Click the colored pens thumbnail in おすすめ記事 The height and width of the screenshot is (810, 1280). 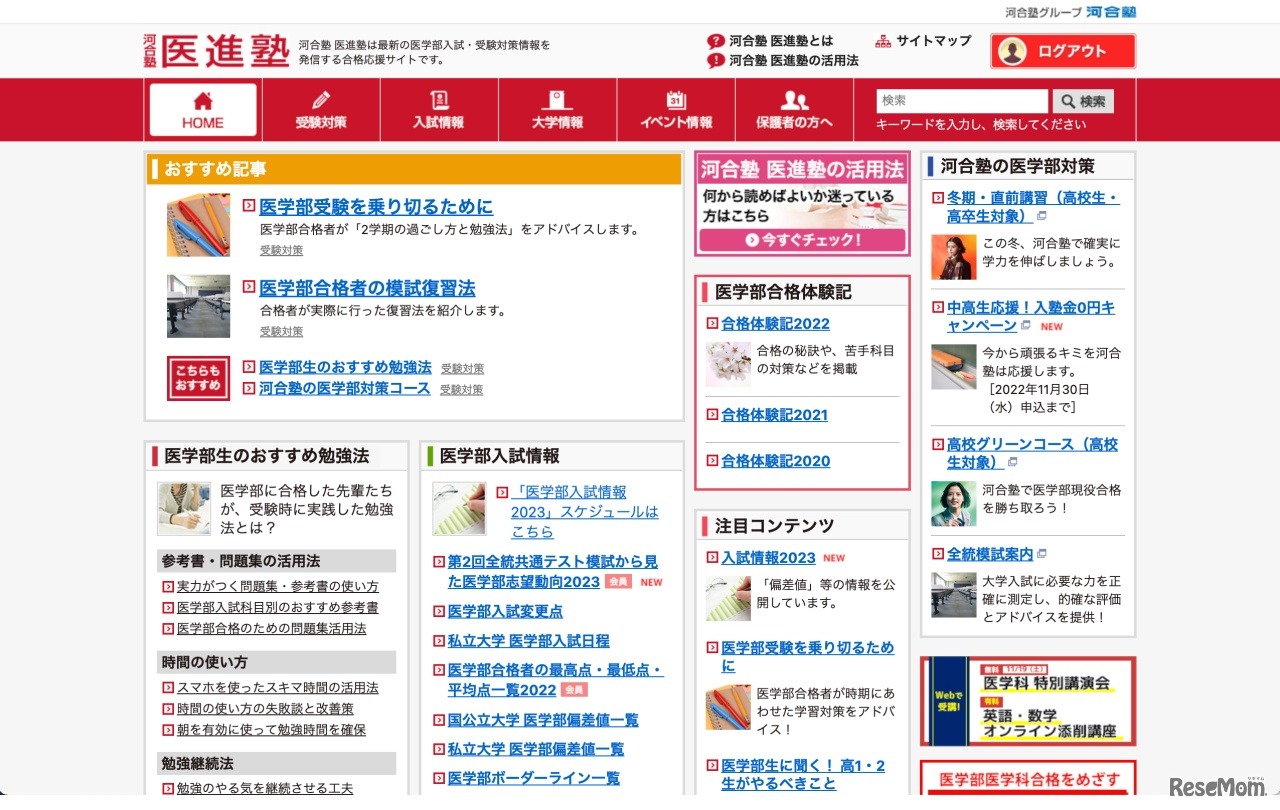point(198,225)
